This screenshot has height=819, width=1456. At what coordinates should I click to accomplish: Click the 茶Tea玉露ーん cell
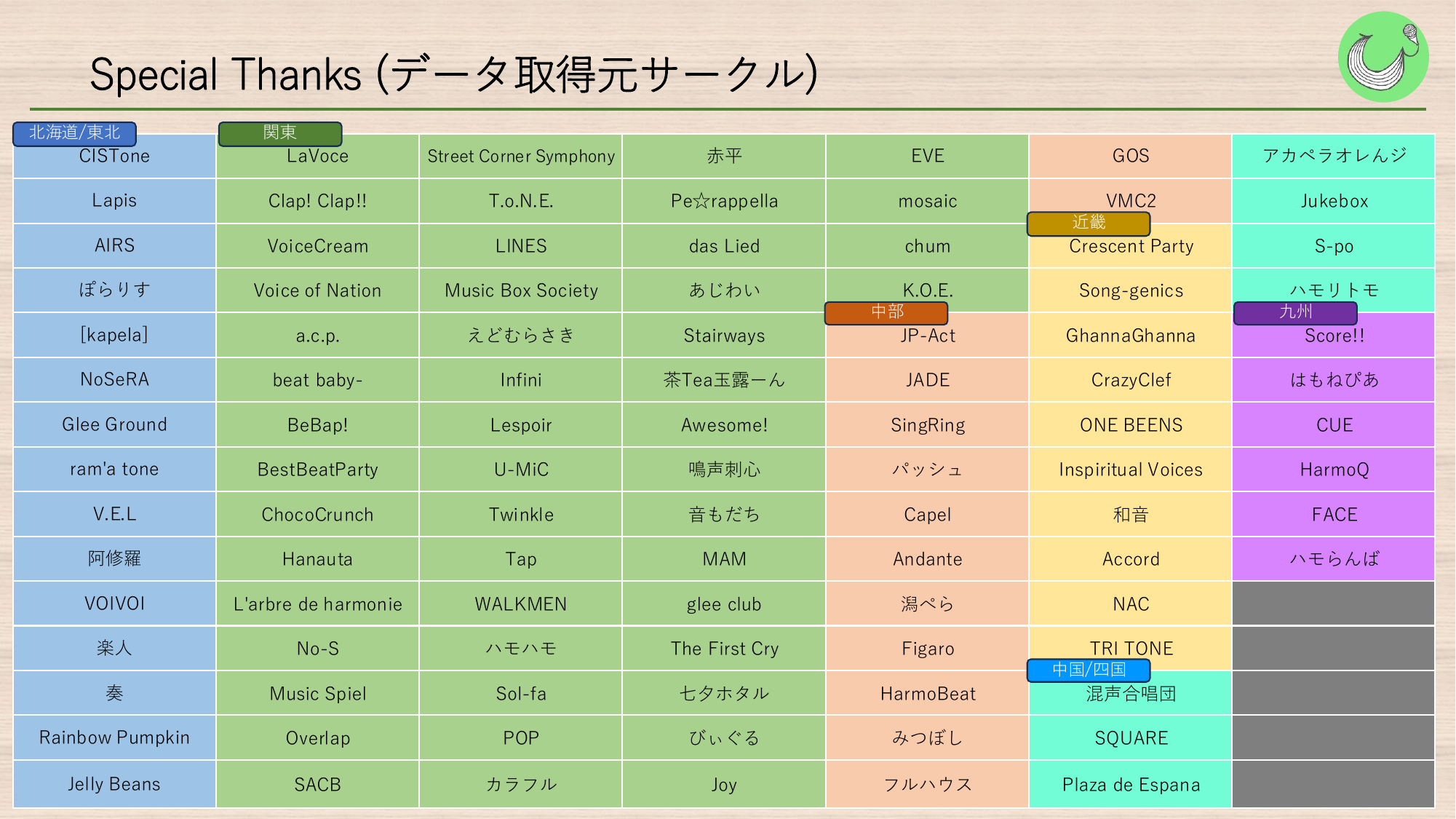point(724,380)
